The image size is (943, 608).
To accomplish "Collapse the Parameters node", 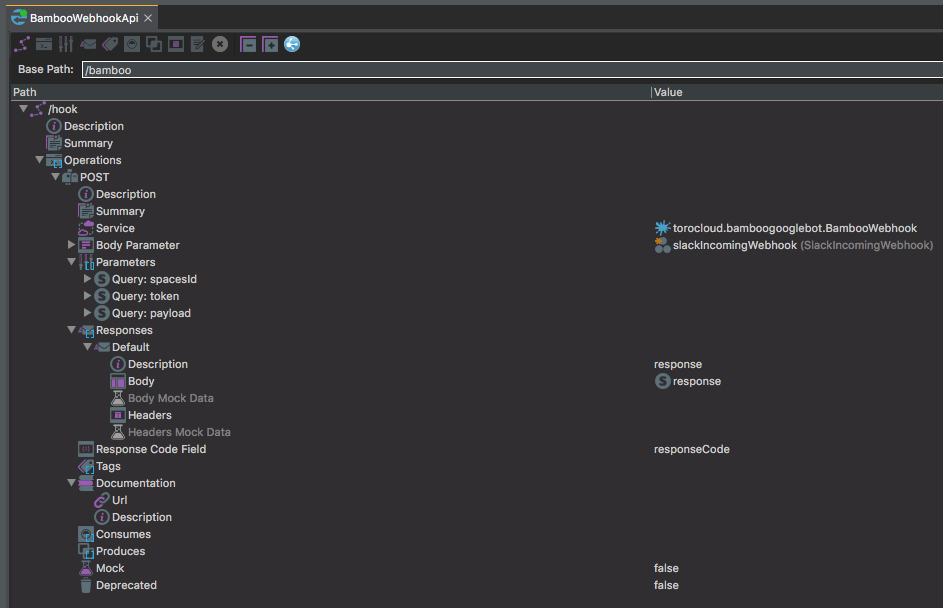I will pos(71,262).
